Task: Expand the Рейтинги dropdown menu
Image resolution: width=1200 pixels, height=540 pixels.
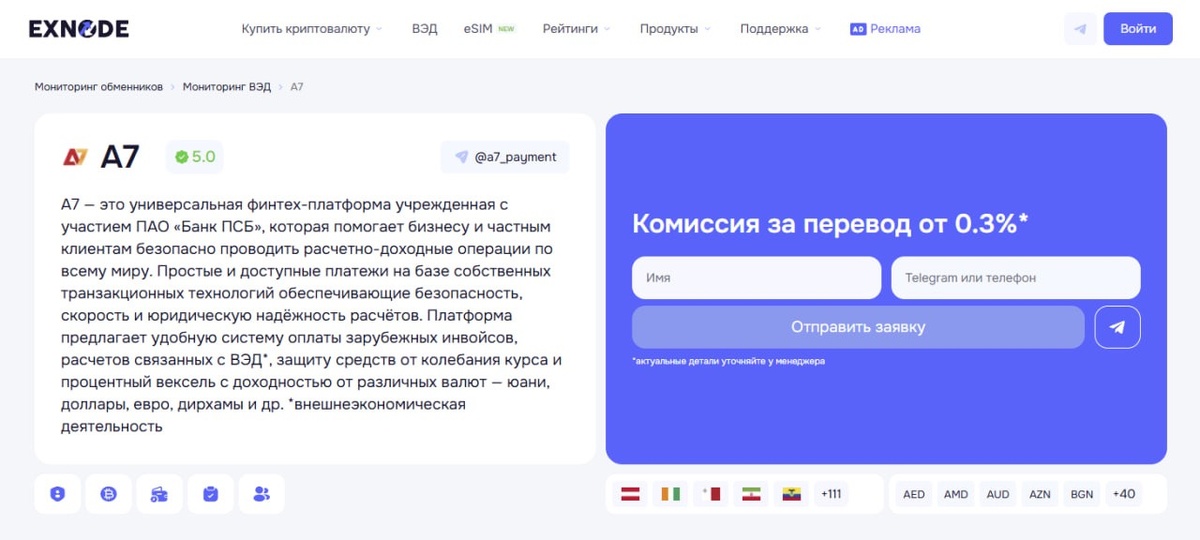Action: [x=577, y=29]
